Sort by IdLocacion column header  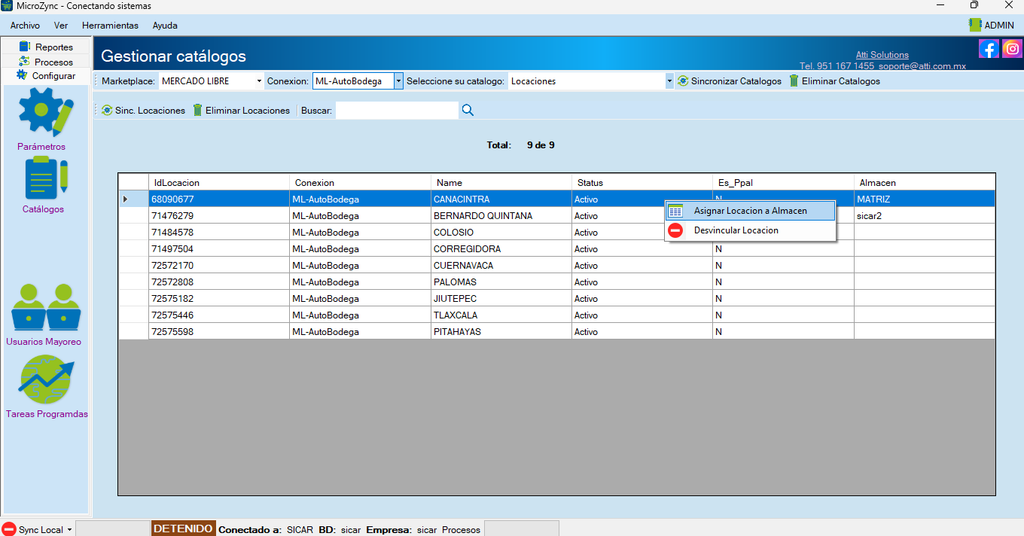(219, 183)
